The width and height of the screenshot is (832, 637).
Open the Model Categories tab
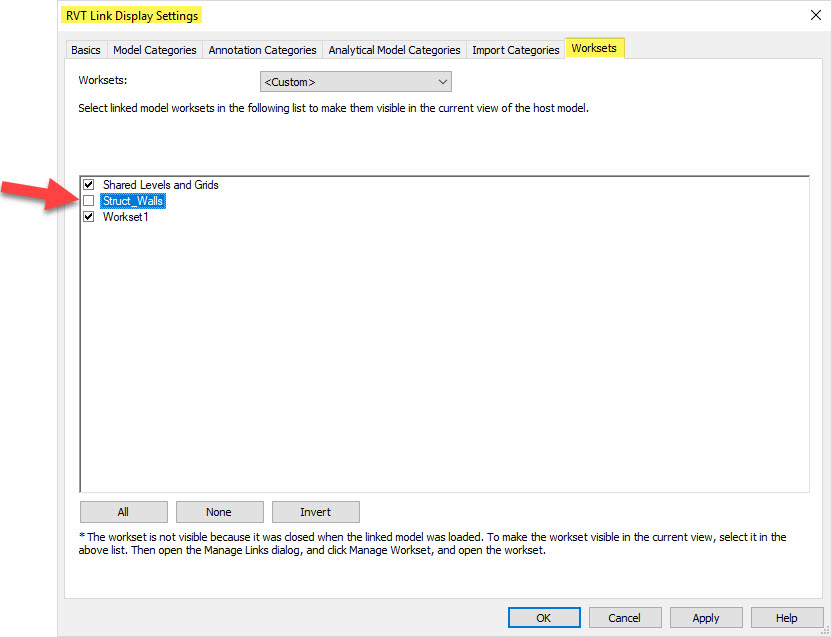point(155,50)
